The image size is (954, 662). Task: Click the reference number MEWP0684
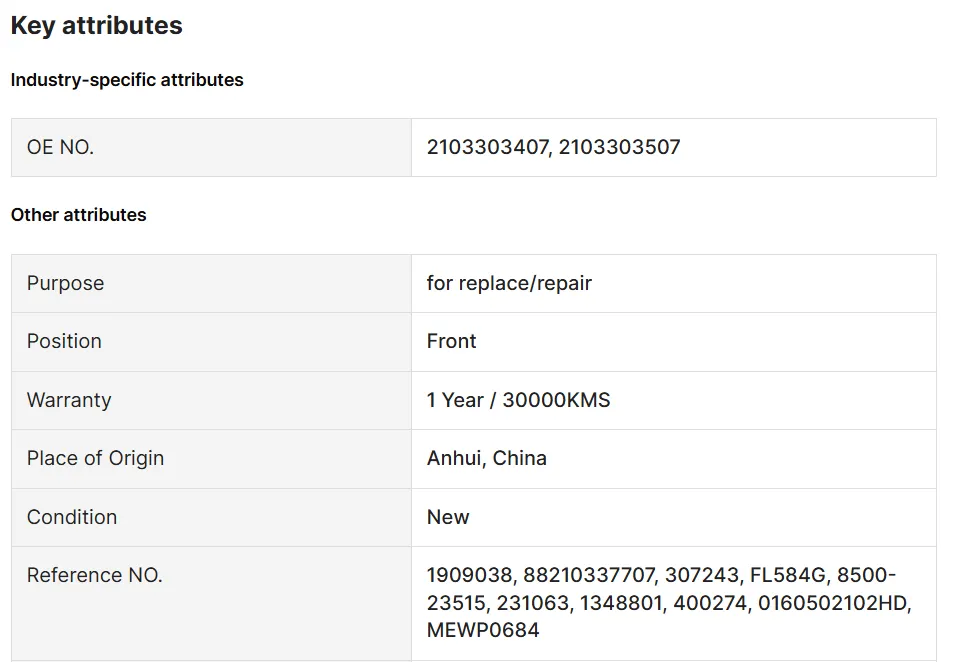click(483, 631)
